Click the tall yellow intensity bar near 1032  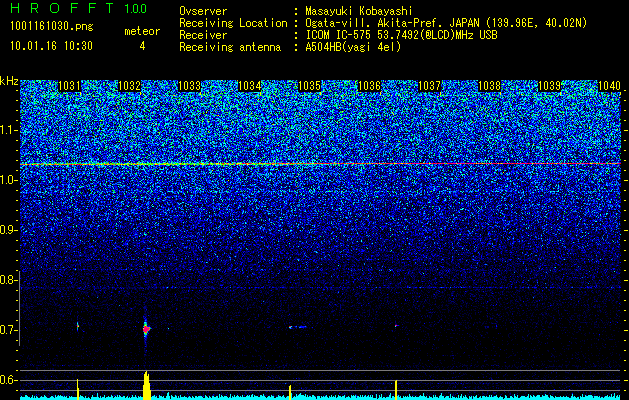point(147,386)
